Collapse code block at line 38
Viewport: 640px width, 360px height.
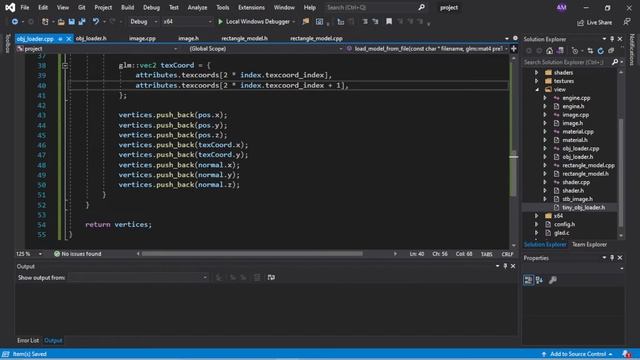click(65, 65)
